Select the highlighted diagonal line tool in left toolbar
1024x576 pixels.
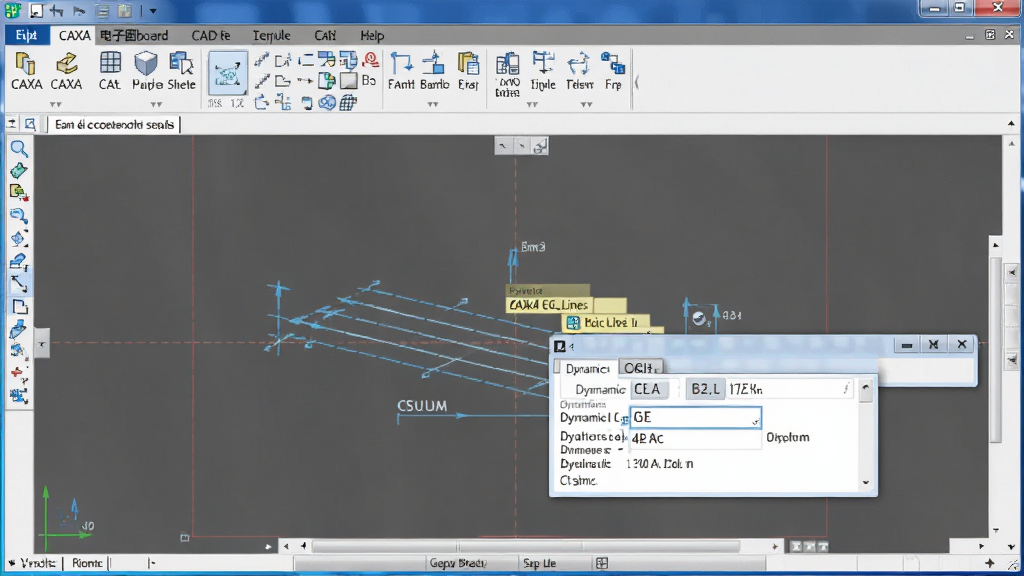(x=19, y=284)
